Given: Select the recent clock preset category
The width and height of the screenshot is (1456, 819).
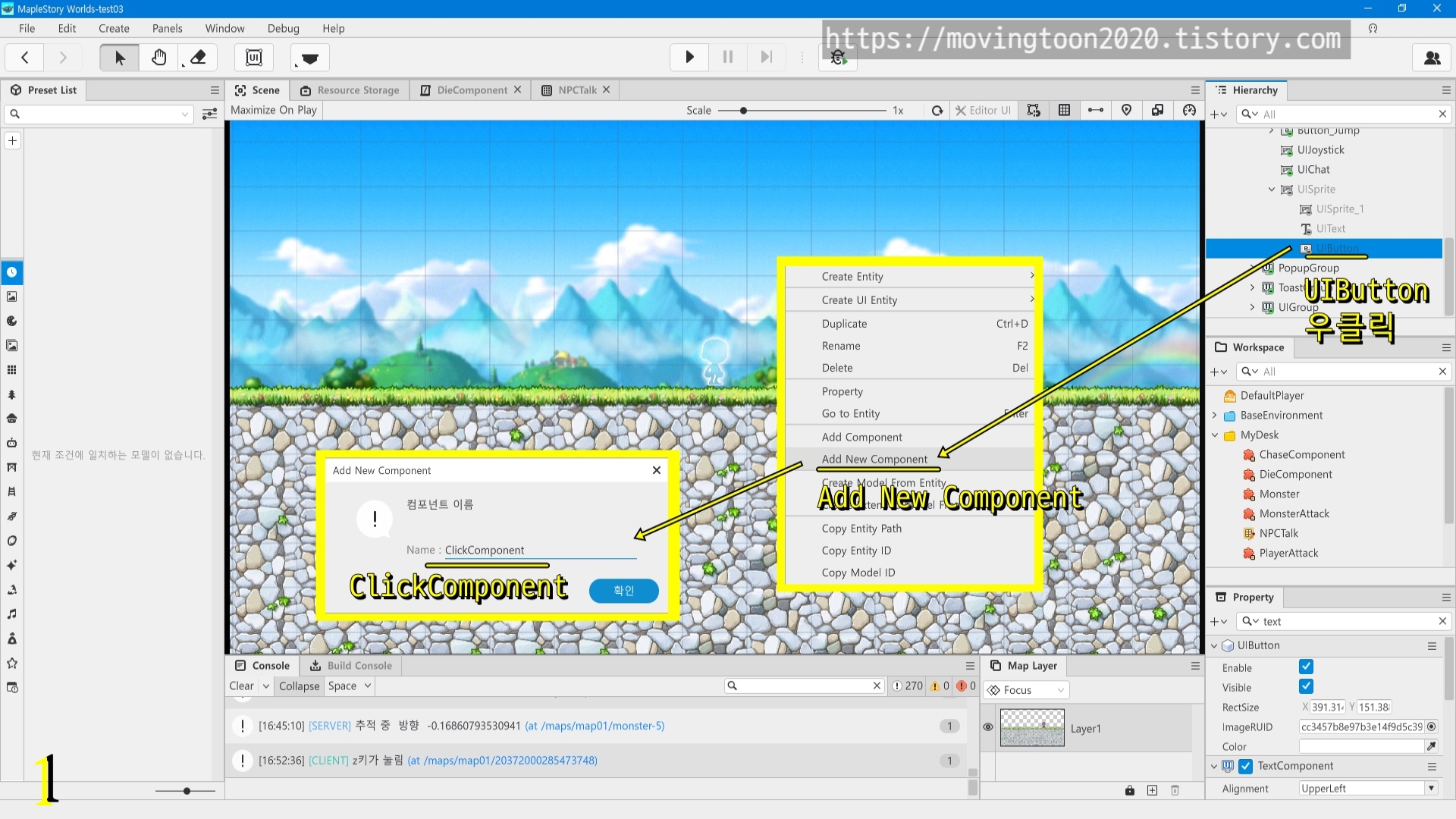Looking at the screenshot, I should [x=12, y=272].
